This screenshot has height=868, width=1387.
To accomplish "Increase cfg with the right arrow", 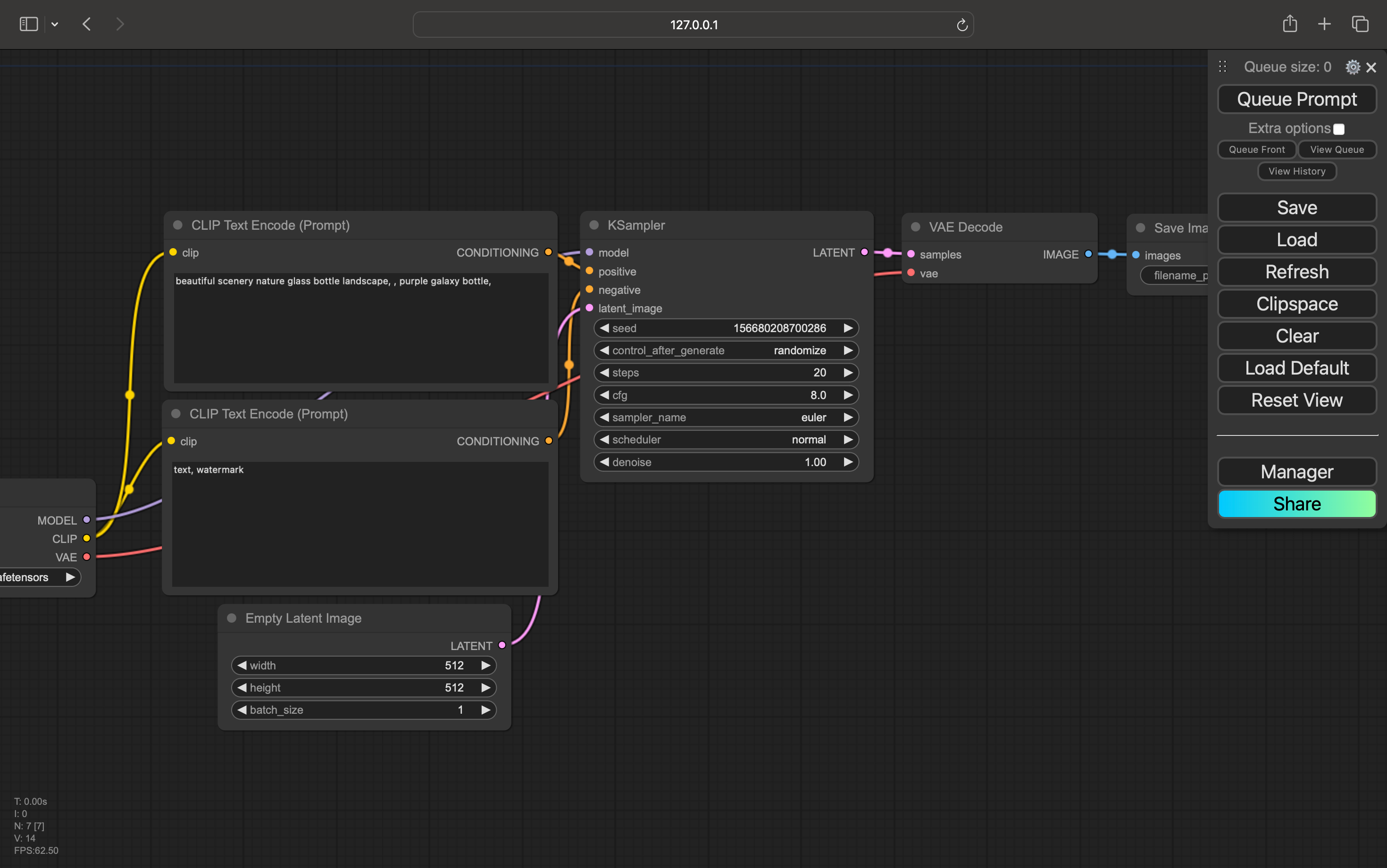I will [x=848, y=395].
